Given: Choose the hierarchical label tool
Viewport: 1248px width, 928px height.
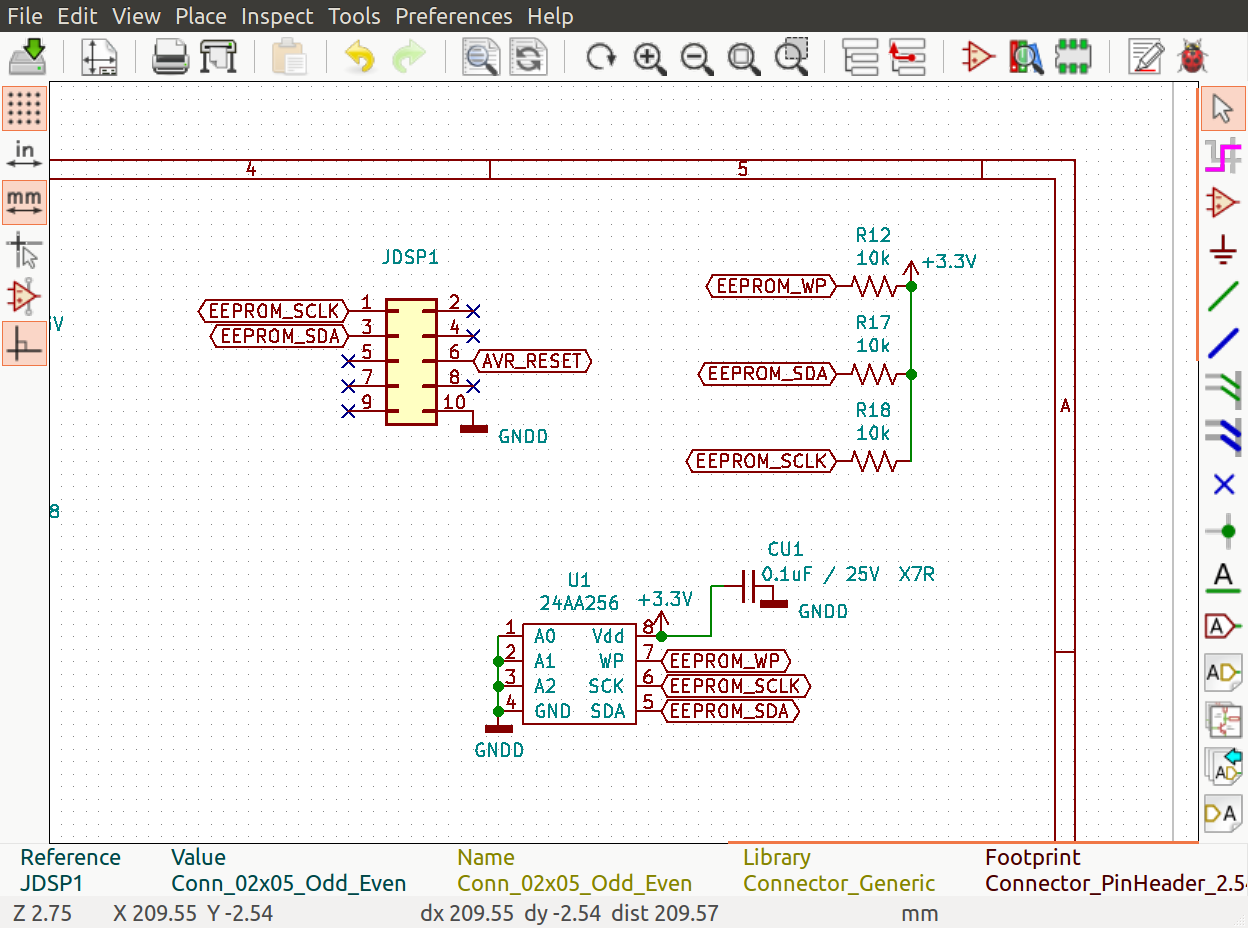Looking at the screenshot, I should (x=1222, y=673).
